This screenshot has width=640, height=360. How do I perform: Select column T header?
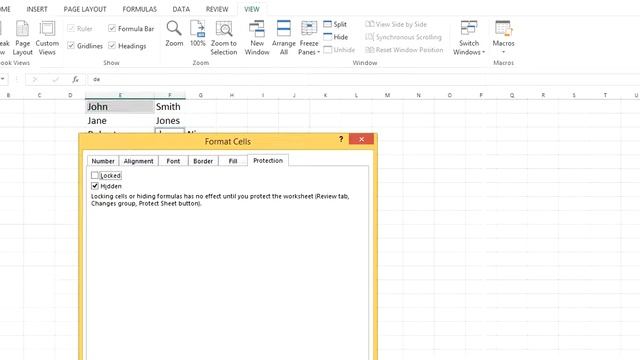click(605, 95)
